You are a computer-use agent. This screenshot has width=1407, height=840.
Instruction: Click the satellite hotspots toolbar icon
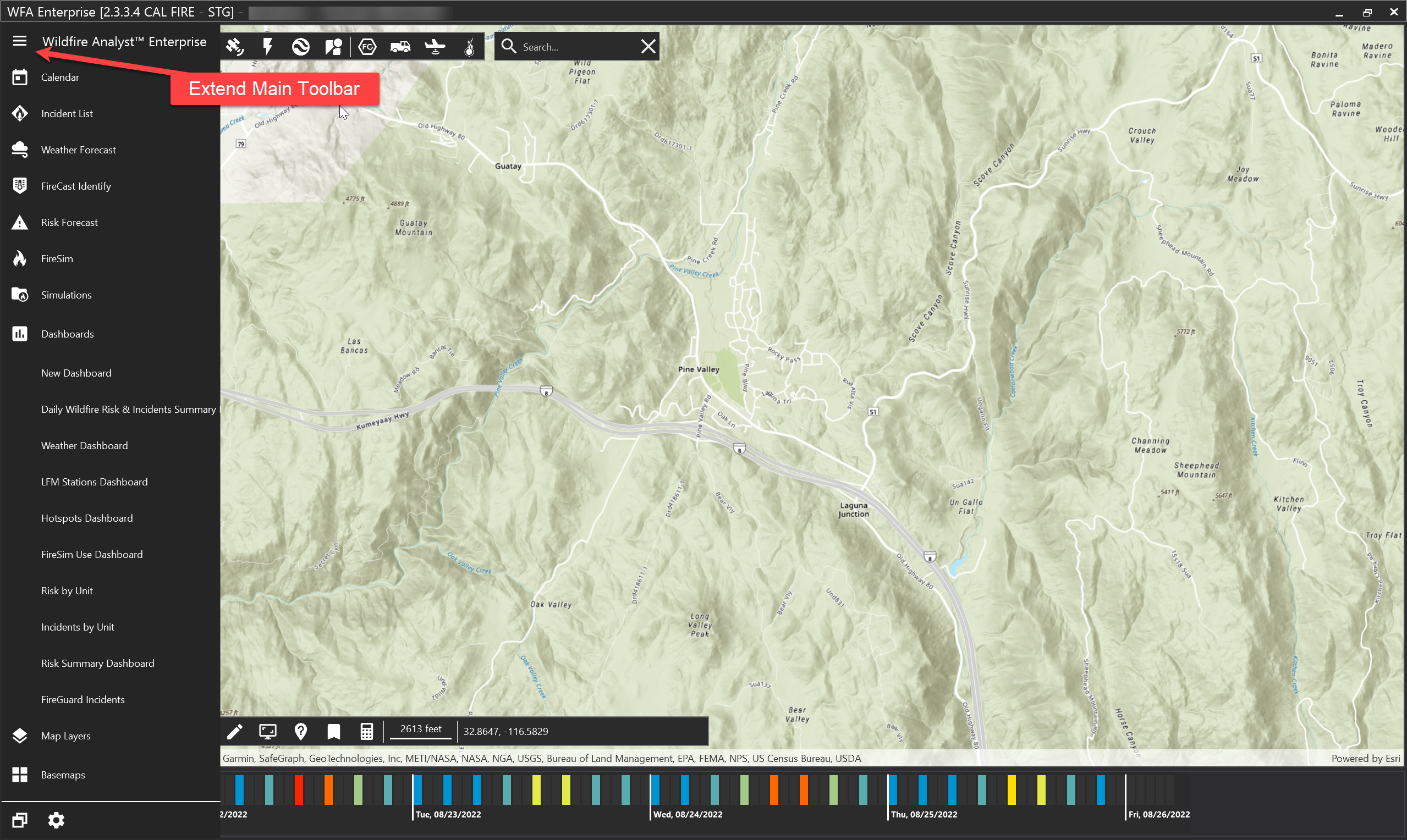pos(234,46)
